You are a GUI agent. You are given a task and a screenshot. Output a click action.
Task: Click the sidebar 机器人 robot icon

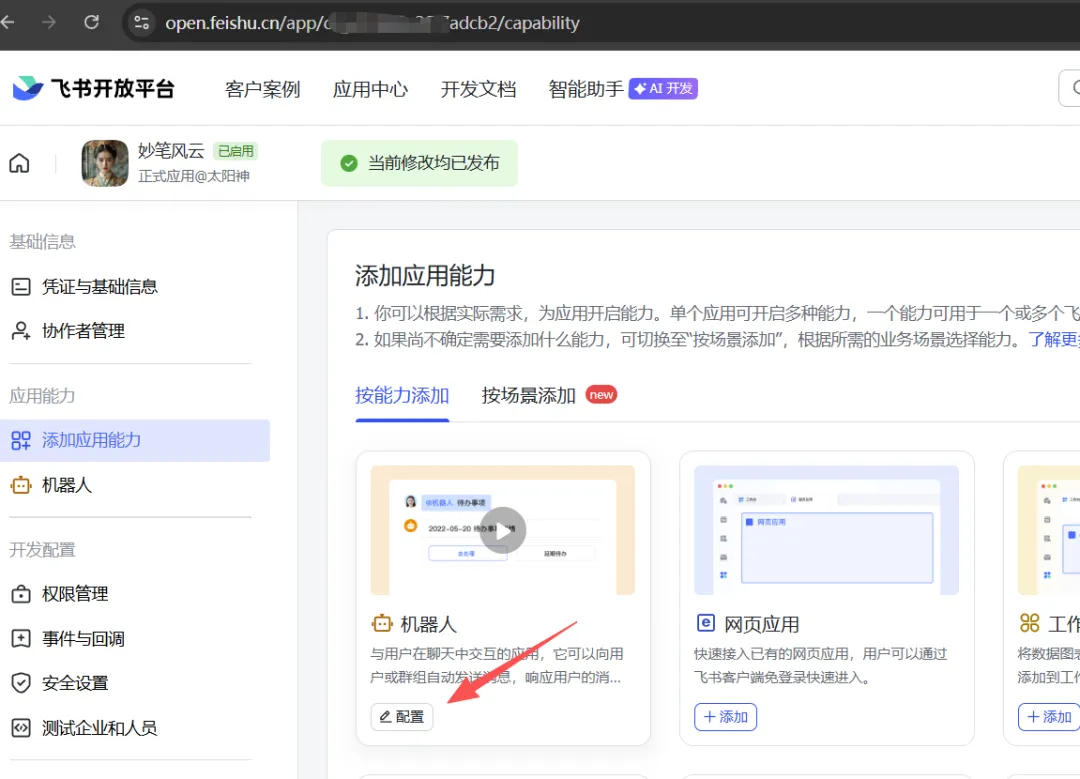point(21,485)
